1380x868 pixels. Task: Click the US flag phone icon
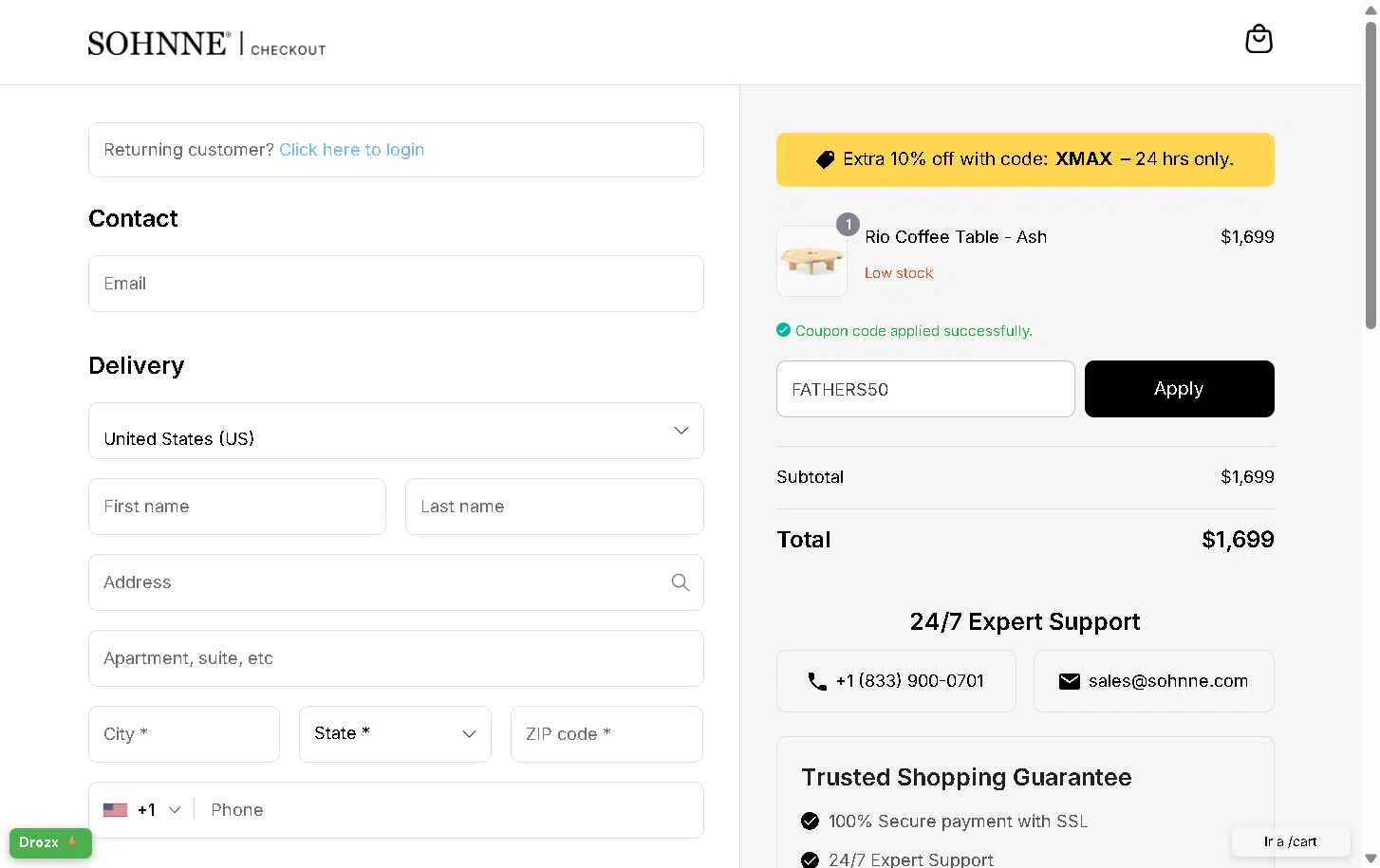tap(115, 810)
